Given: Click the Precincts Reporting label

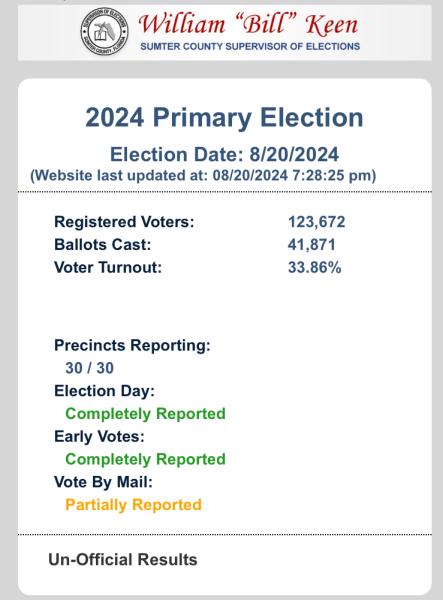Looking at the screenshot, I should point(132,346).
